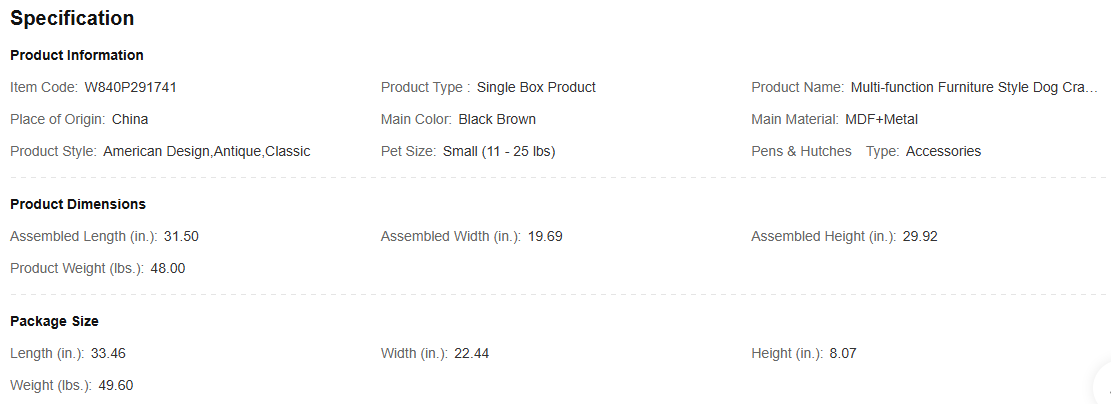
Task: Click the Assembled Height 29.92 value
Action: [920, 236]
